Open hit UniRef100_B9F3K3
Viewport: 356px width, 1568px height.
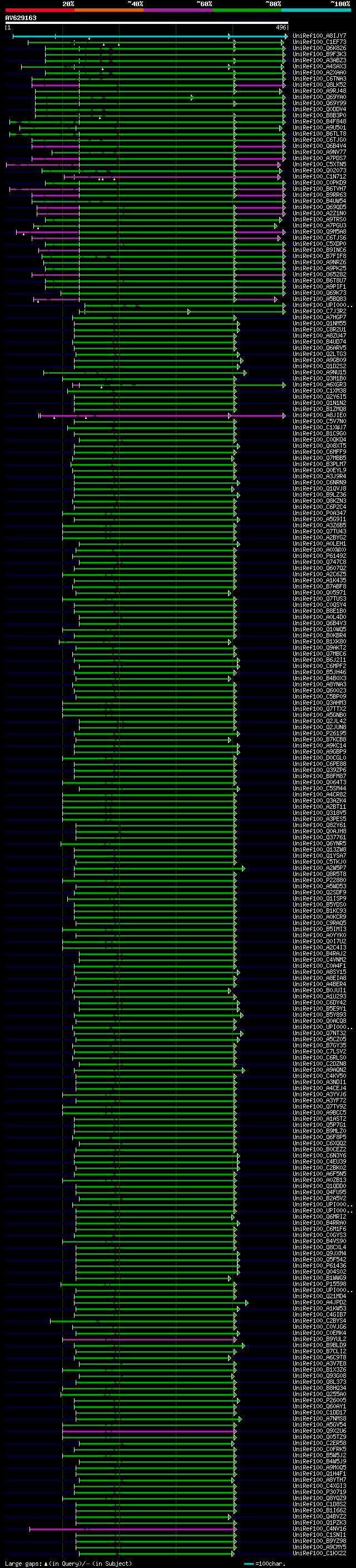tap(319, 54)
